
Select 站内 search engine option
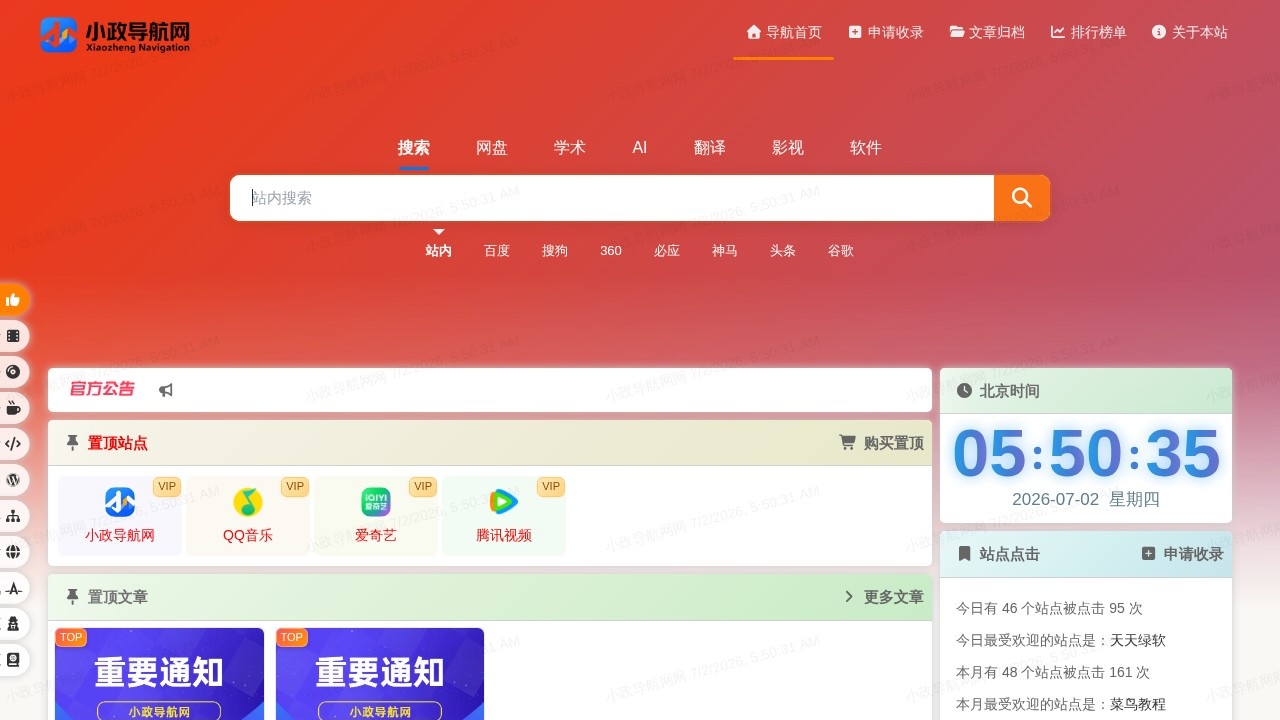(x=439, y=251)
